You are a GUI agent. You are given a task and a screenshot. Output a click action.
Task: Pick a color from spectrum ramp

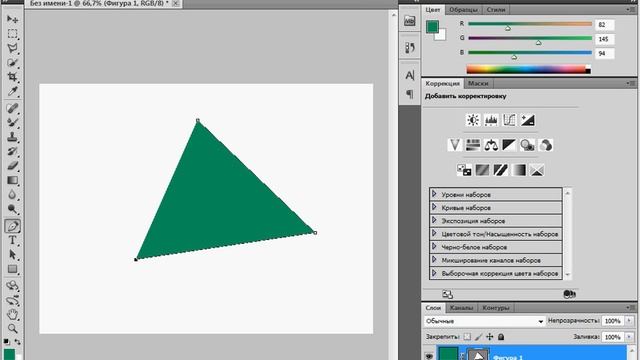(x=528, y=69)
